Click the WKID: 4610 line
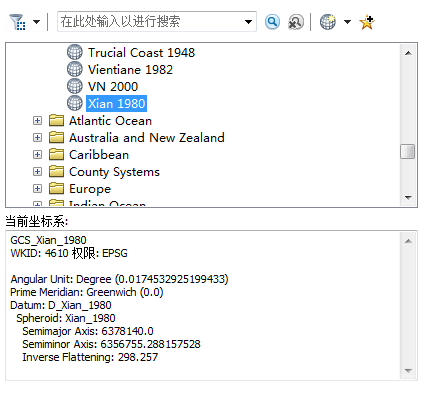Image resolution: width=426 pixels, height=393 pixels. point(69,253)
